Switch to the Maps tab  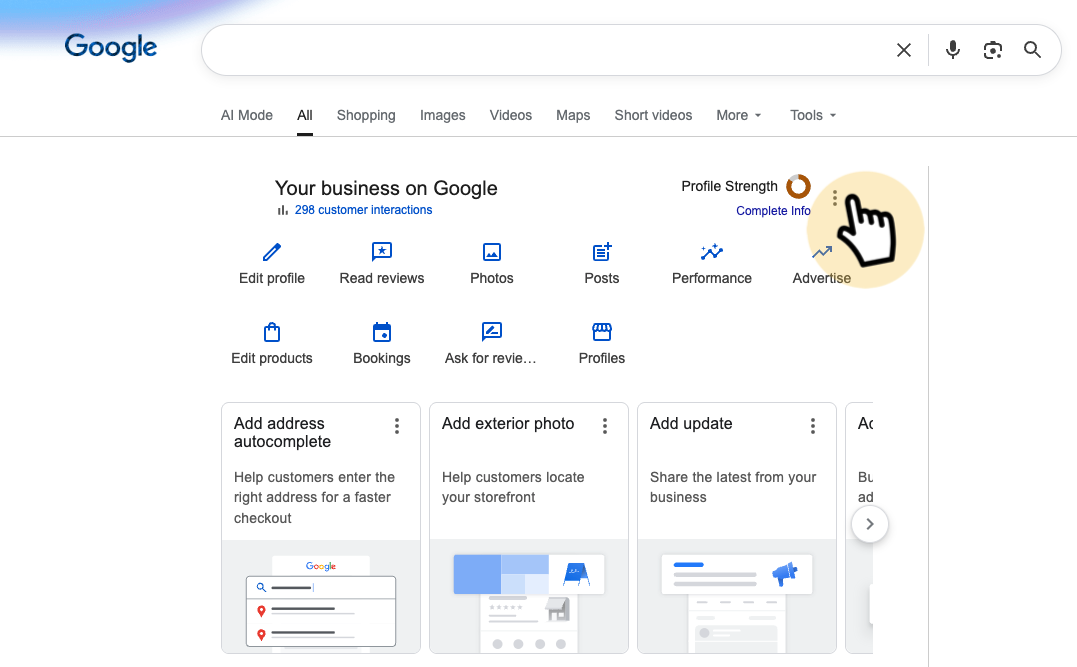pyautogui.click(x=573, y=115)
